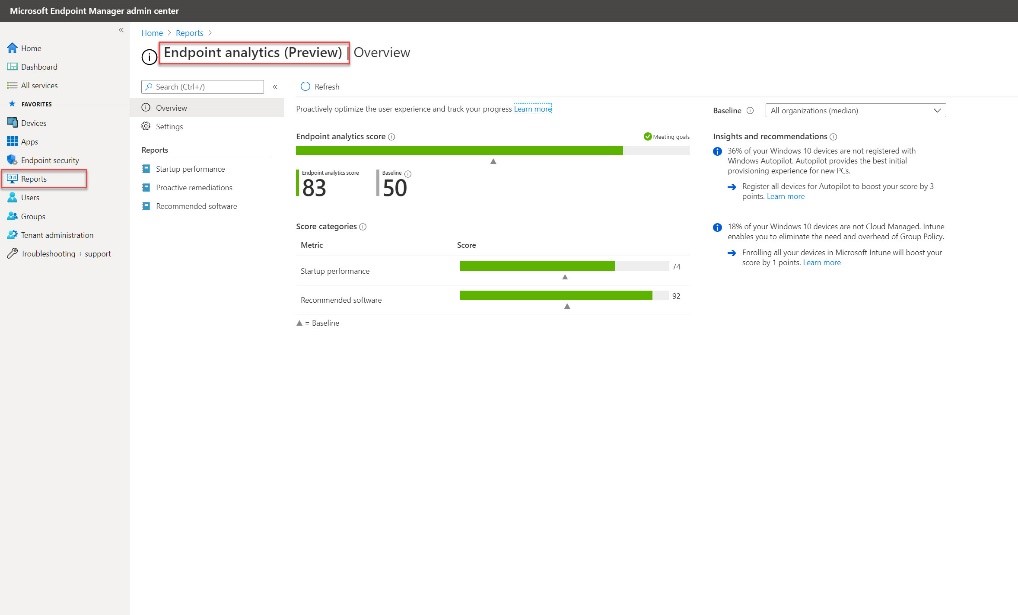
Task: Click the Recommended software score bar
Action: pyautogui.click(x=564, y=295)
